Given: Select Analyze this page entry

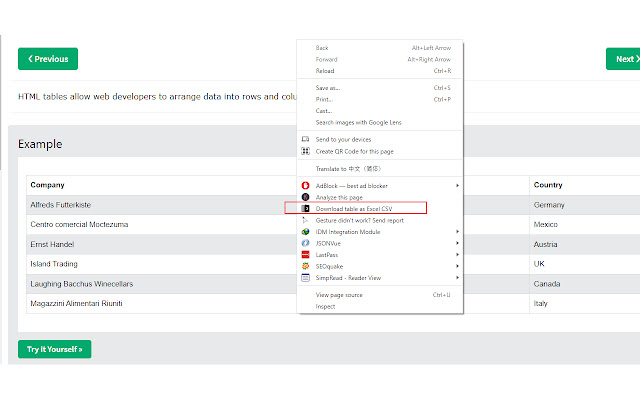Looking at the screenshot, I should coord(380,197).
